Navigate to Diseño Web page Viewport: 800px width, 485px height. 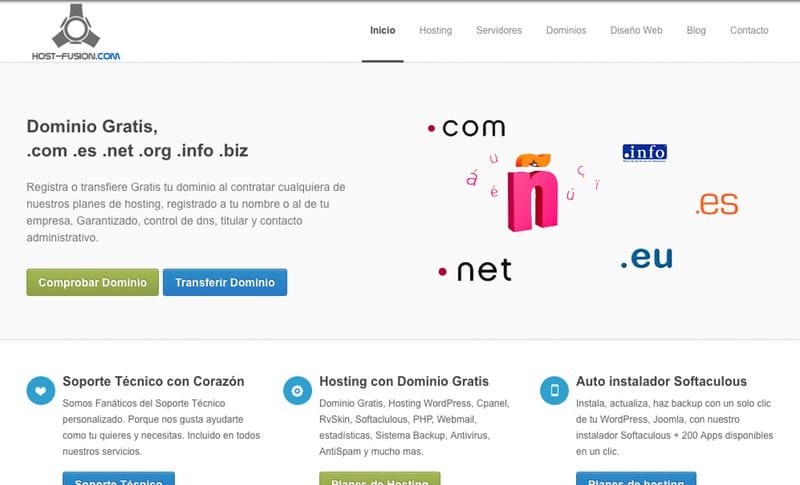[x=636, y=31]
